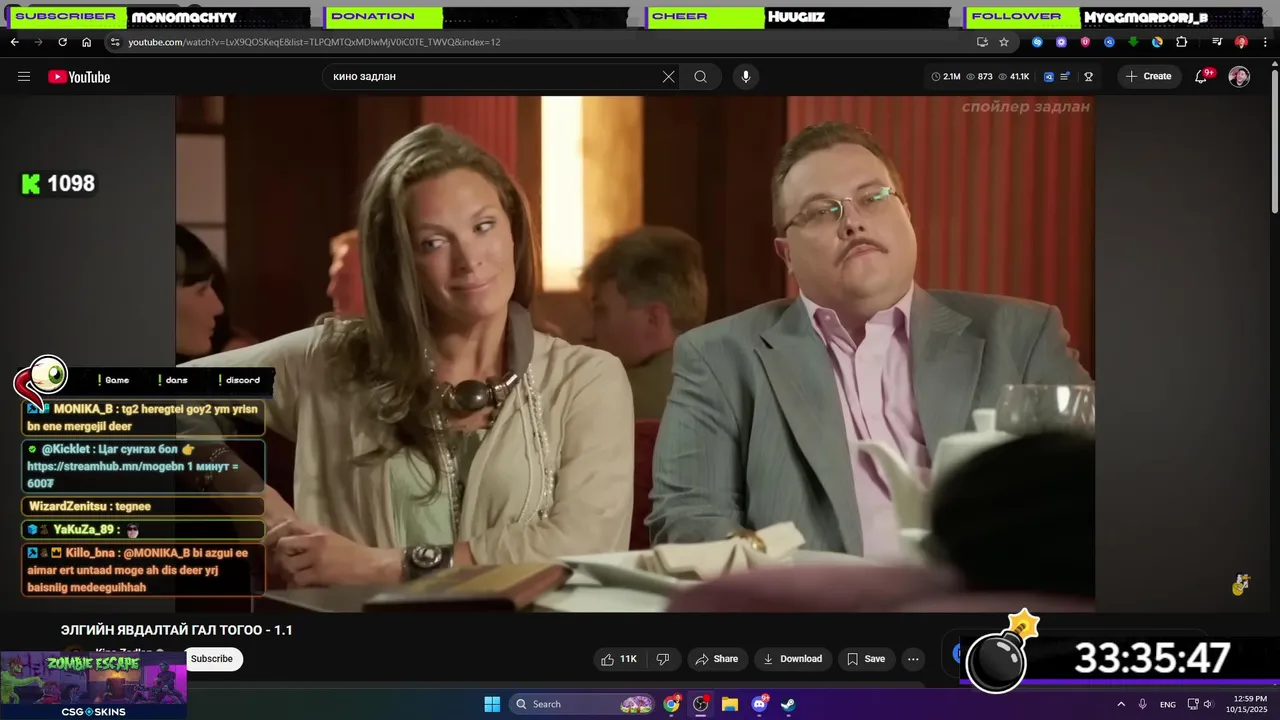The height and width of the screenshot is (720, 1280).
Task: Go to YouTube home via the logo
Action: (79, 77)
